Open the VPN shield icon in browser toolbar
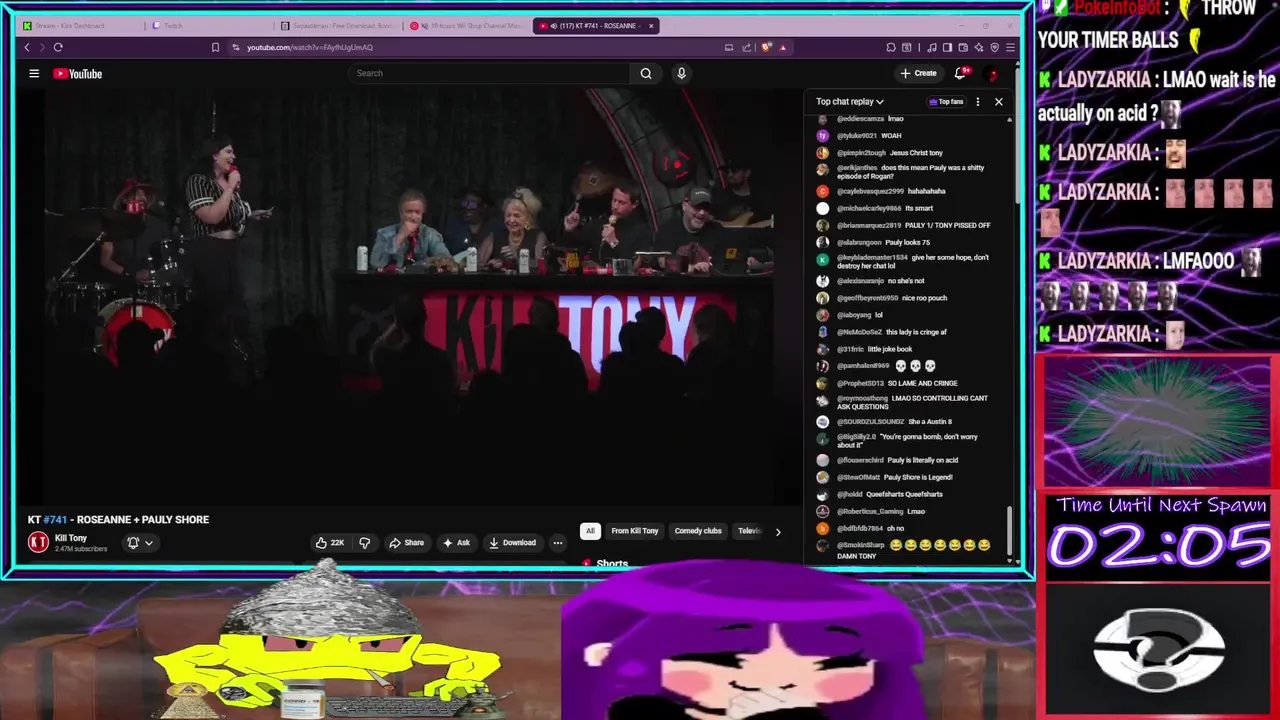The image size is (1280, 720). coord(994,47)
